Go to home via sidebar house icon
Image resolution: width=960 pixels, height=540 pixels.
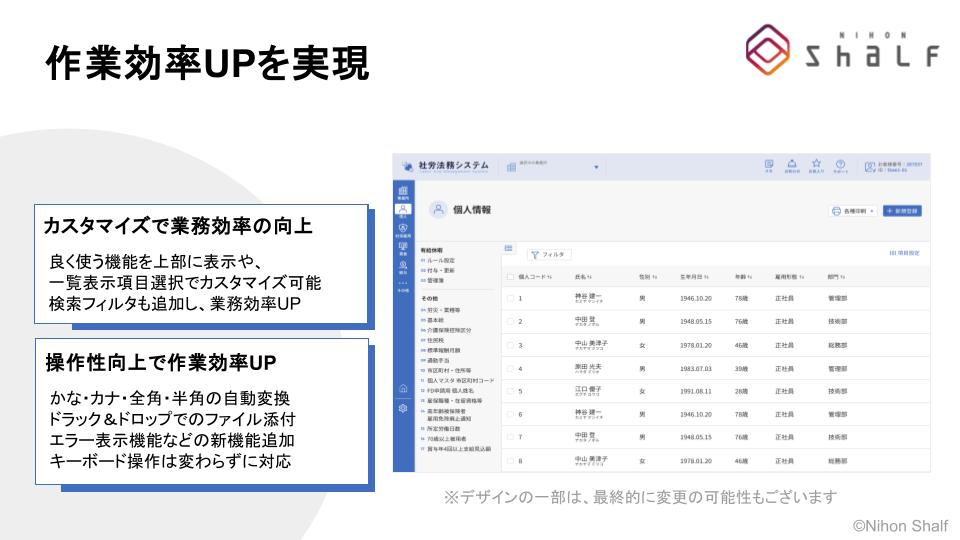tap(403, 388)
